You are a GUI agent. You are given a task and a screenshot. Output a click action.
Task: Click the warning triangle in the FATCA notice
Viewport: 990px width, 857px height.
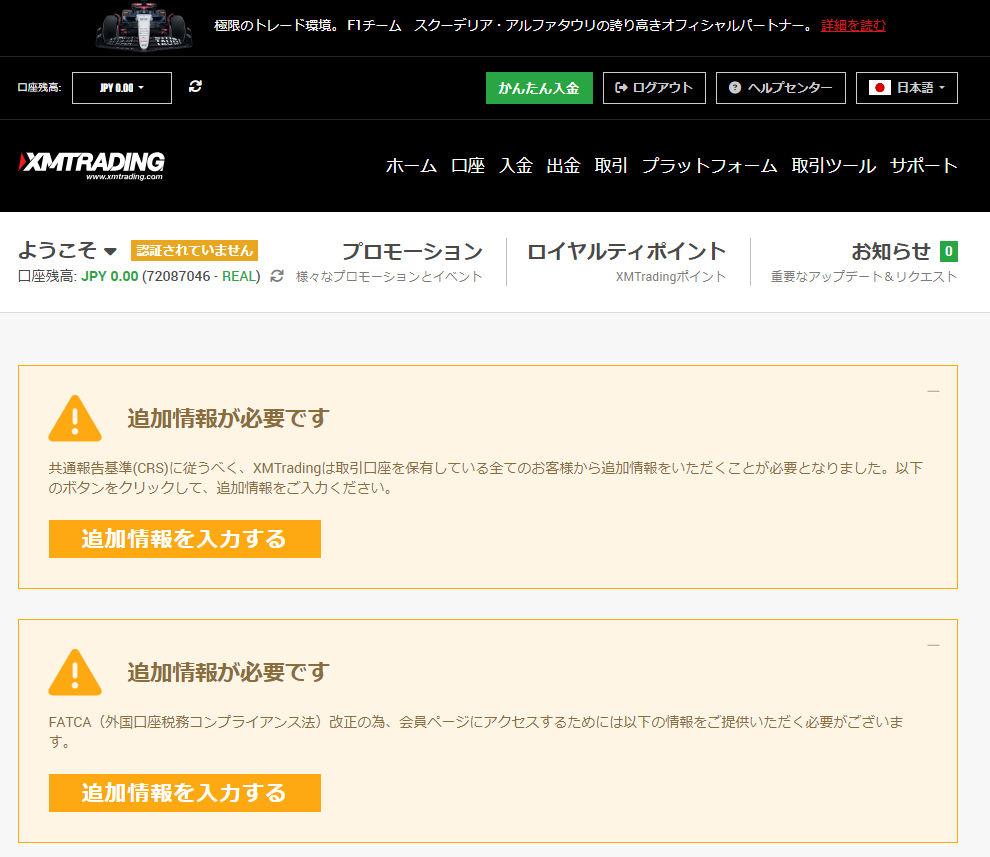click(x=75, y=673)
